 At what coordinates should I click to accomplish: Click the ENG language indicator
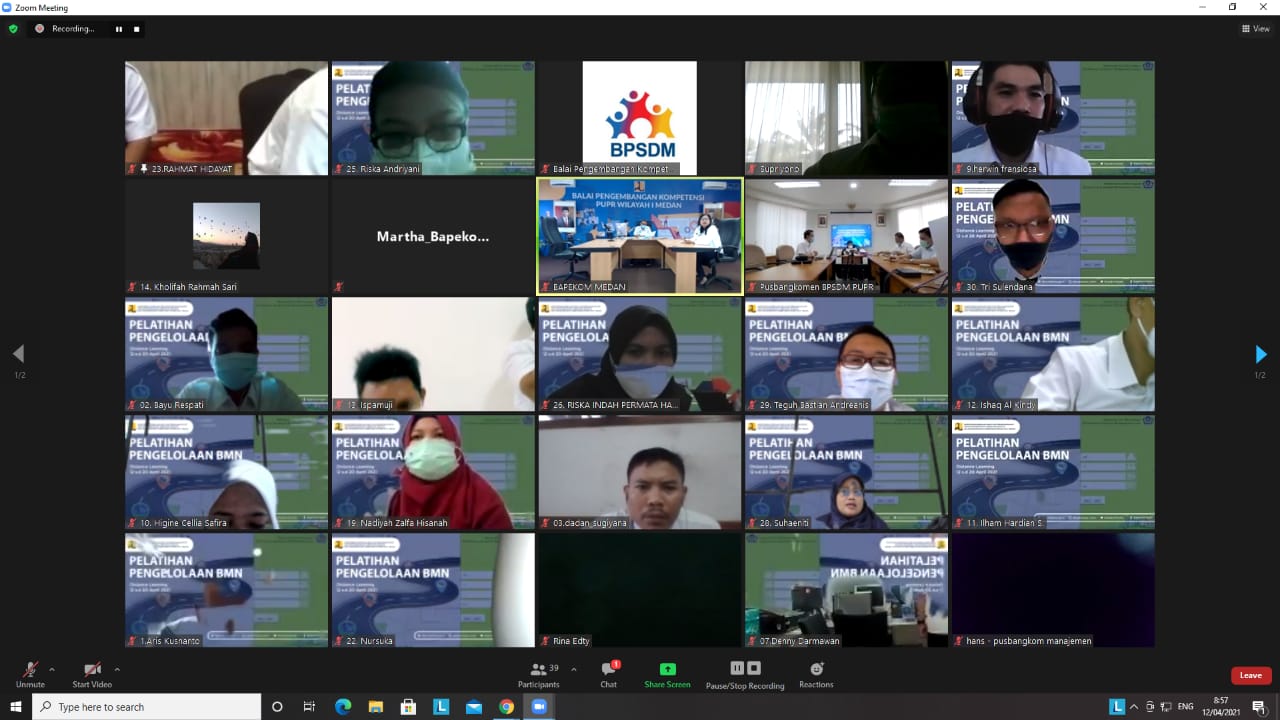1186,707
